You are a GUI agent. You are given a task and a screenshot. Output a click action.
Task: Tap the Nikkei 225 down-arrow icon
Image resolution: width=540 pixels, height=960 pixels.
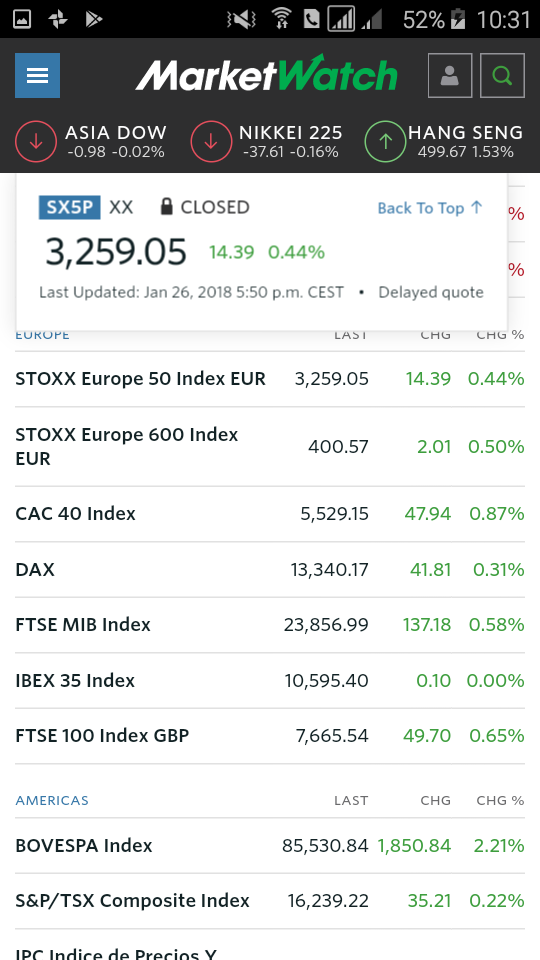click(211, 141)
